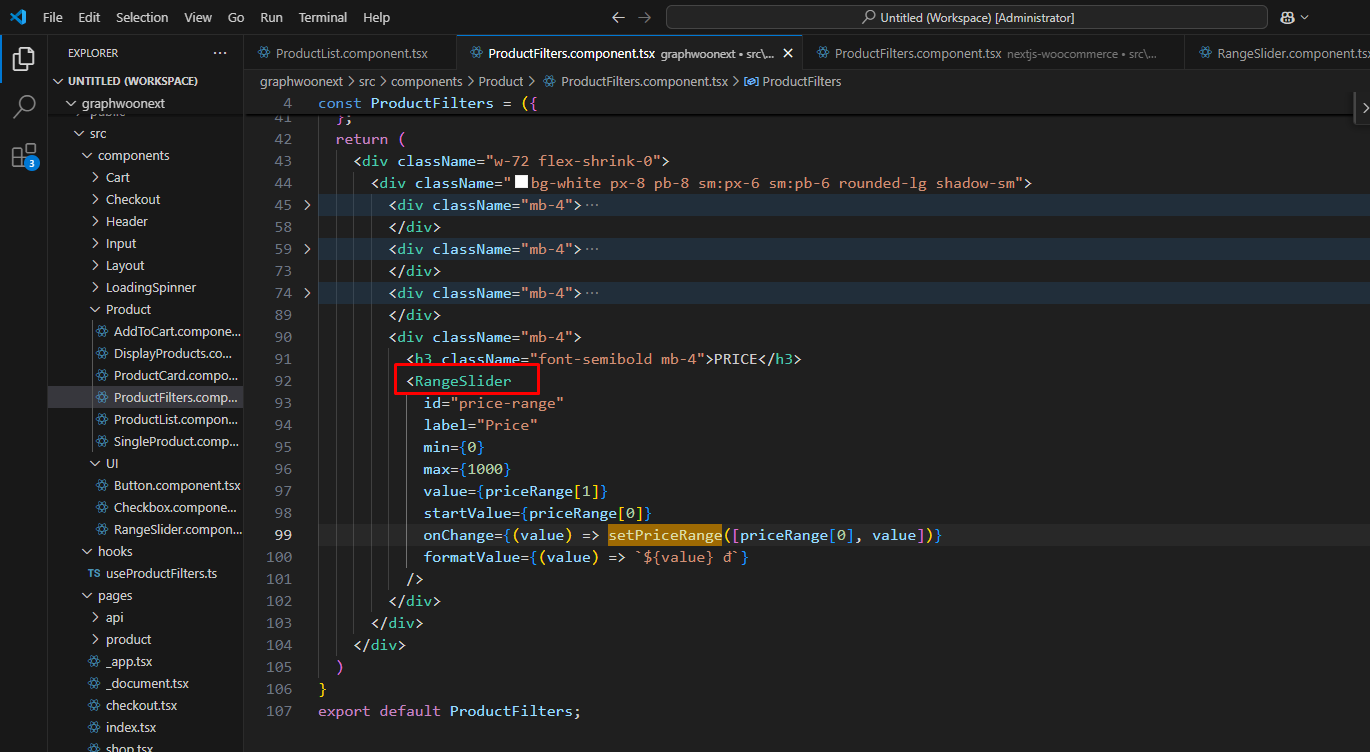
Task: Click the Untitled (Workspace) command center search box
Action: [x=966, y=18]
